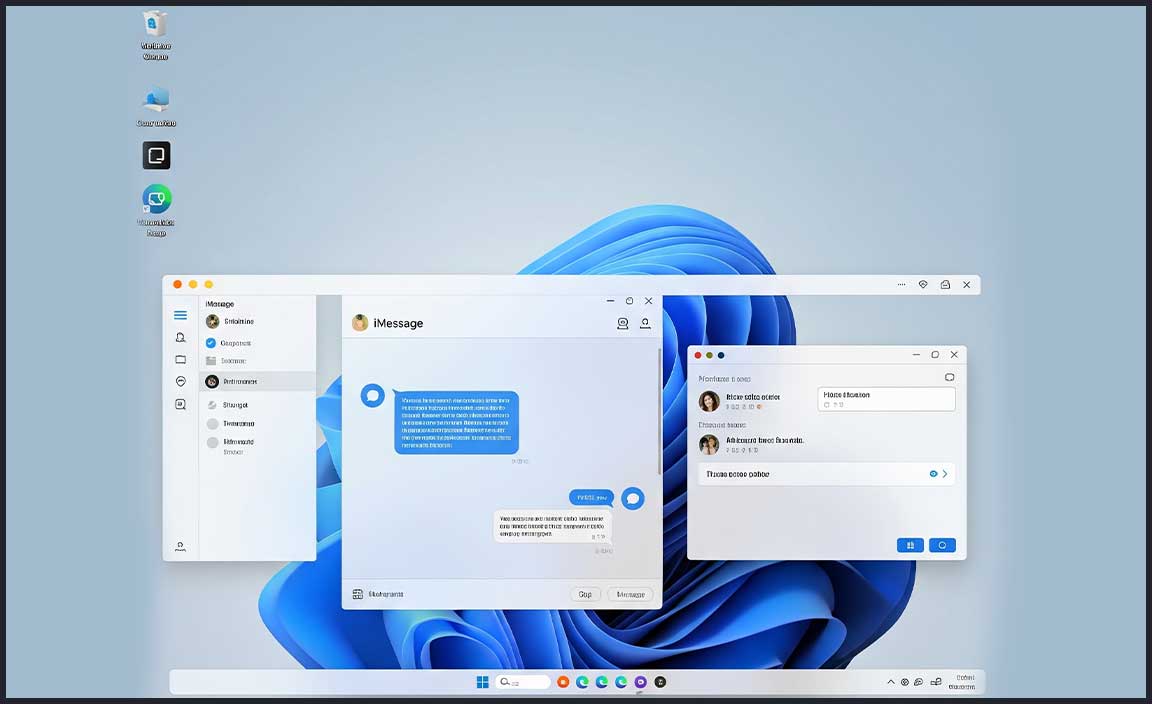Click the ellipsis icon in top window bar
The height and width of the screenshot is (704, 1152).
901,285
